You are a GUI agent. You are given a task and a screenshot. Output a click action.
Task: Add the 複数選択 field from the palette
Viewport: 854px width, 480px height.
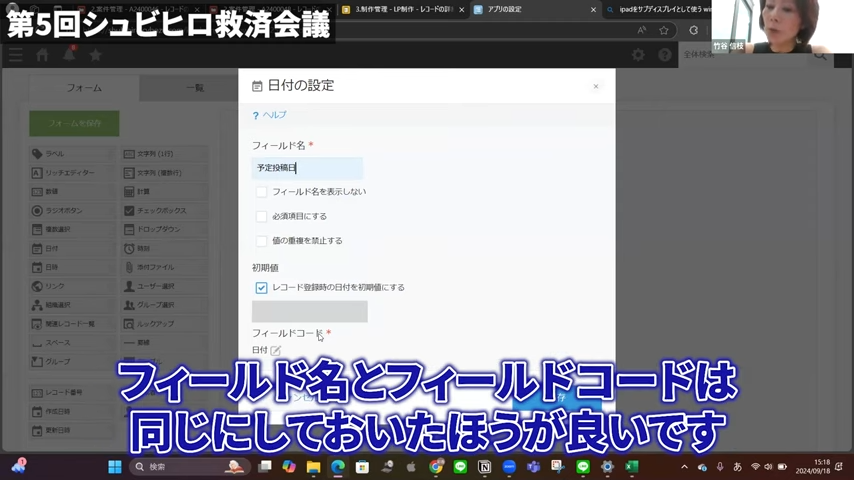tap(72, 229)
